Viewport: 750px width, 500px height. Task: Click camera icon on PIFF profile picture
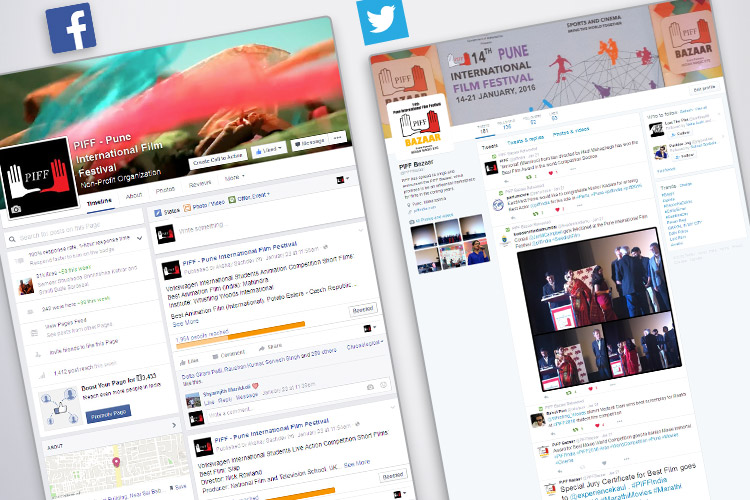pyautogui.click(x=16, y=209)
